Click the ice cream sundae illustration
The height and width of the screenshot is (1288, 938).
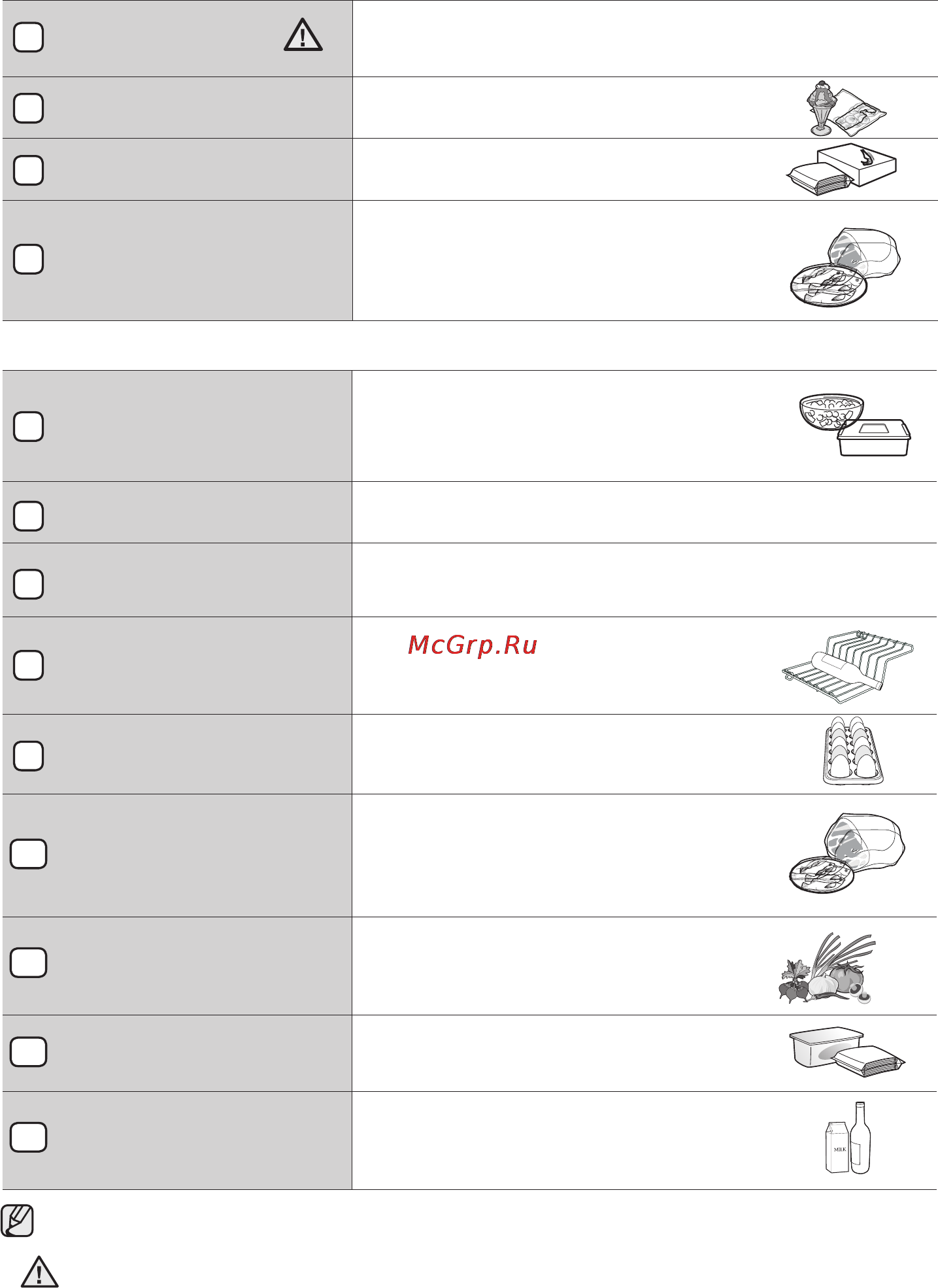(x=846, y=108)
